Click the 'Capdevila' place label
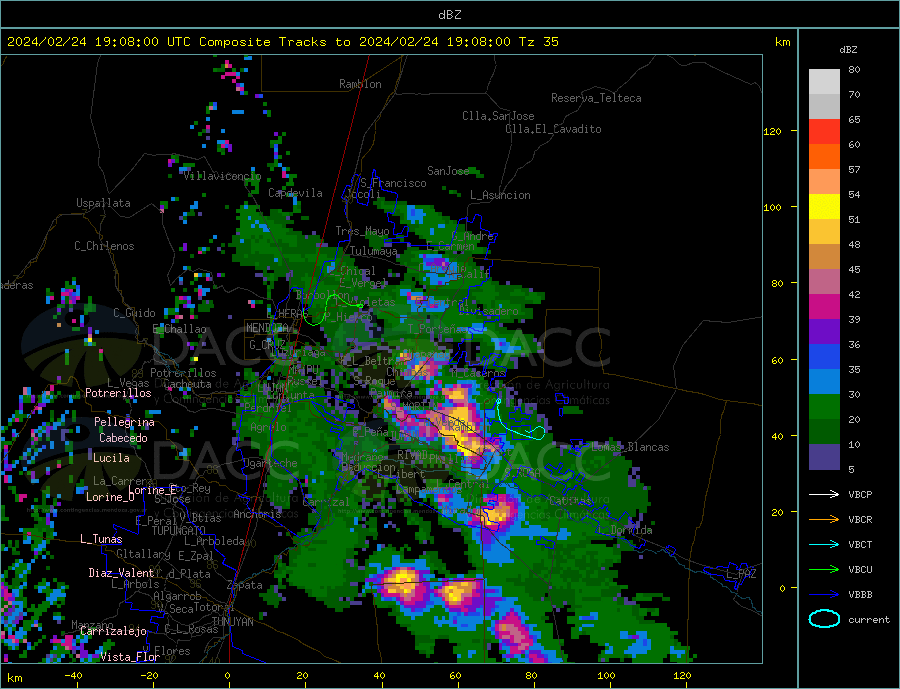900x689 pixels. coord(295,193)
